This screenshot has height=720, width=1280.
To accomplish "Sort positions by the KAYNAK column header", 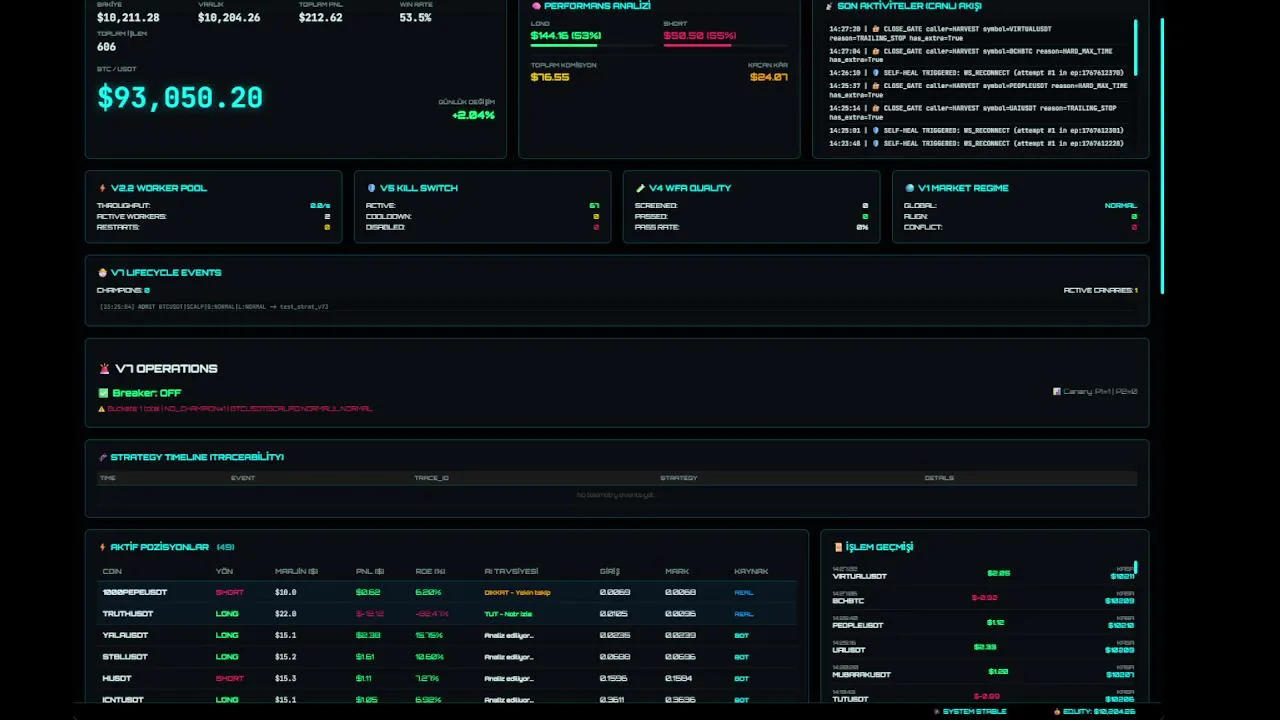I will pos(751,571).
